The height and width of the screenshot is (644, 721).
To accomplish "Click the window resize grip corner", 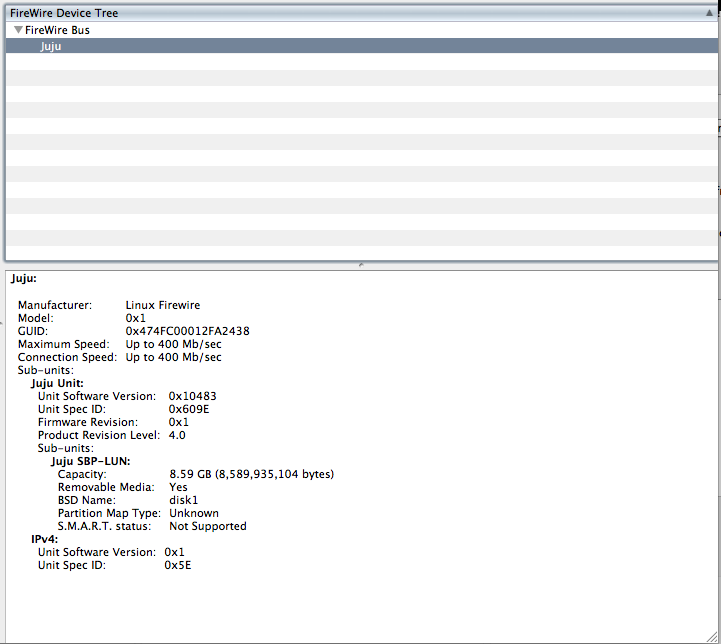I will (712, 637).
